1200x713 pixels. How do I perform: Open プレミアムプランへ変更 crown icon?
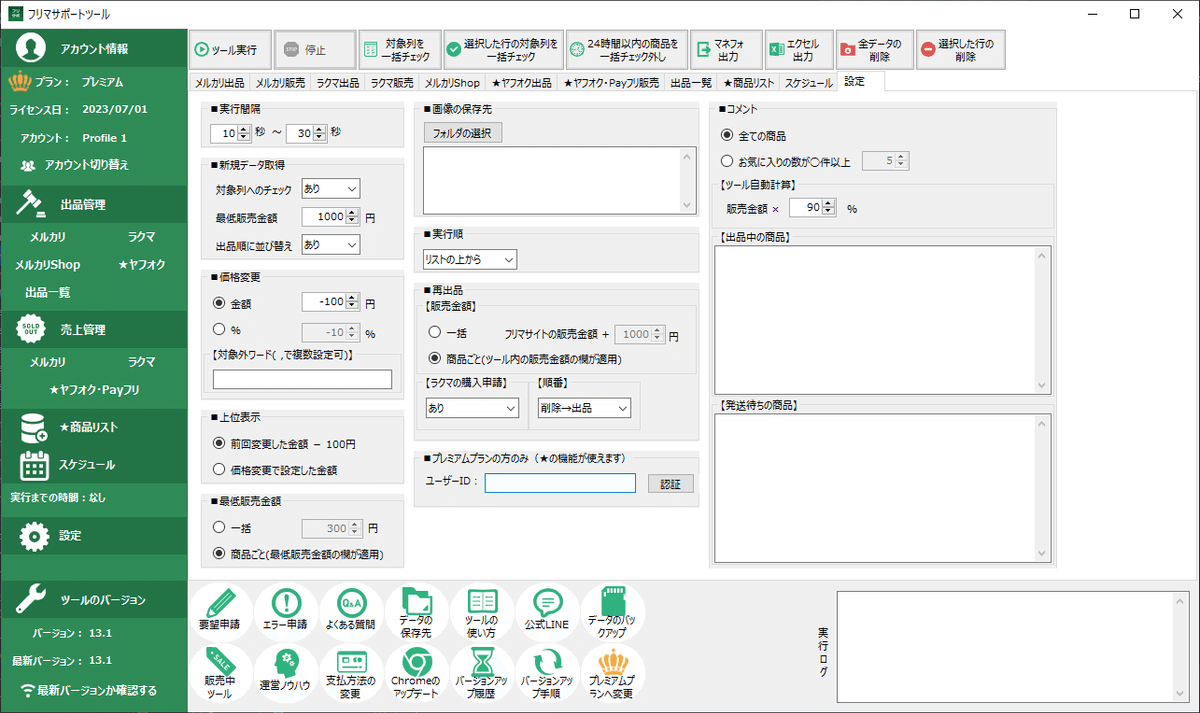[x=612, y=672]
